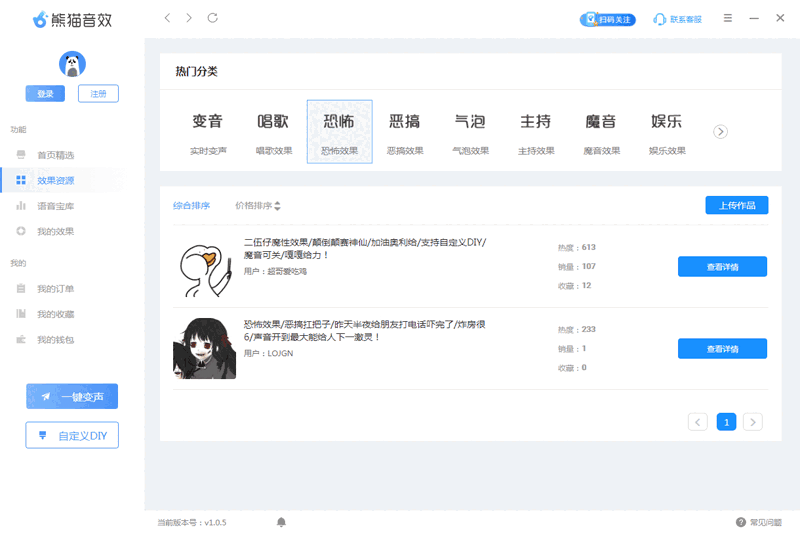The width and height of the screenshot is (800, 533).
Task: Select the 魔音 category
Action: coord(602,132)
